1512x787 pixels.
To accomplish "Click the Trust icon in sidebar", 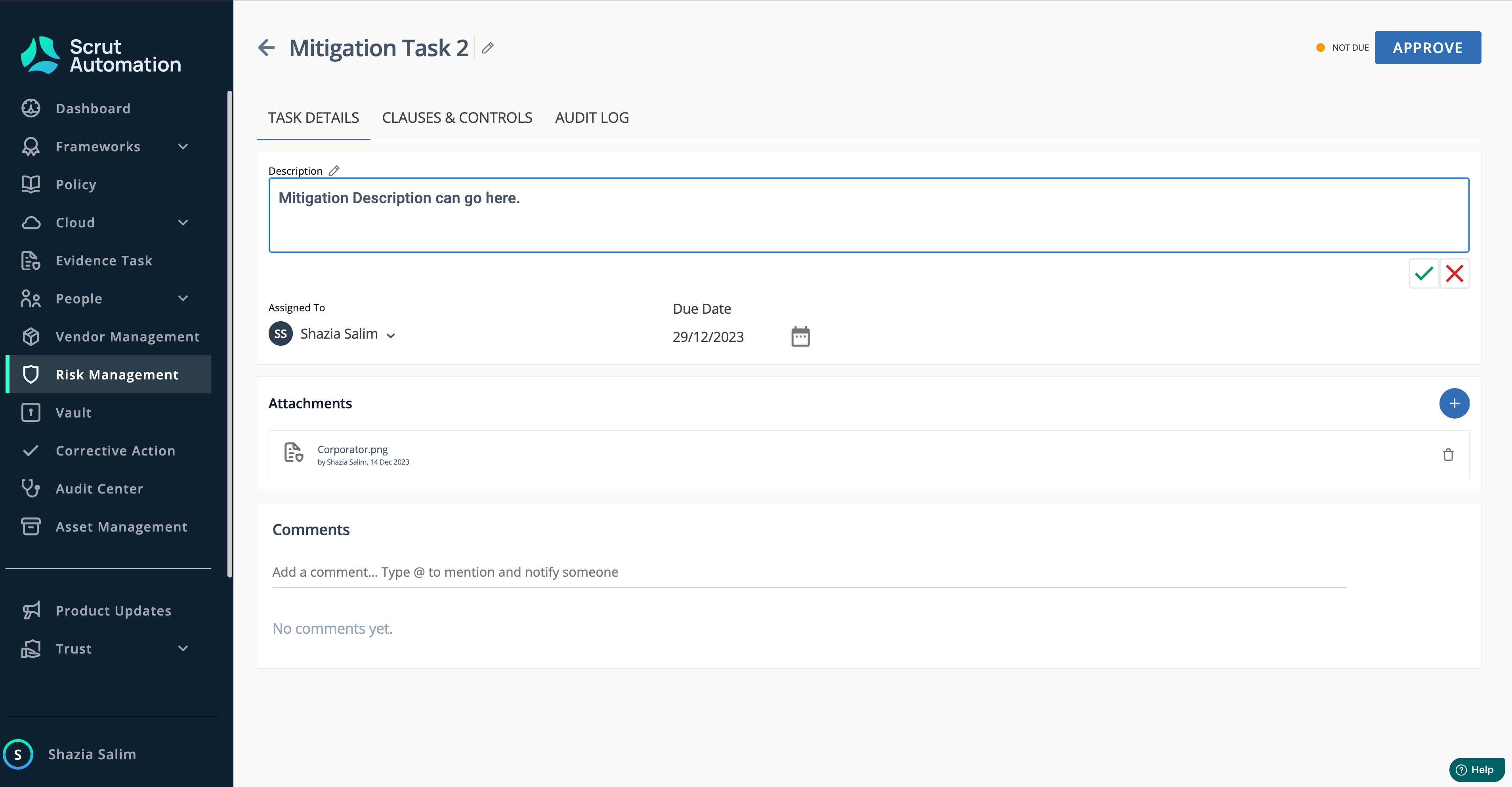I will (x=31, y=648).
